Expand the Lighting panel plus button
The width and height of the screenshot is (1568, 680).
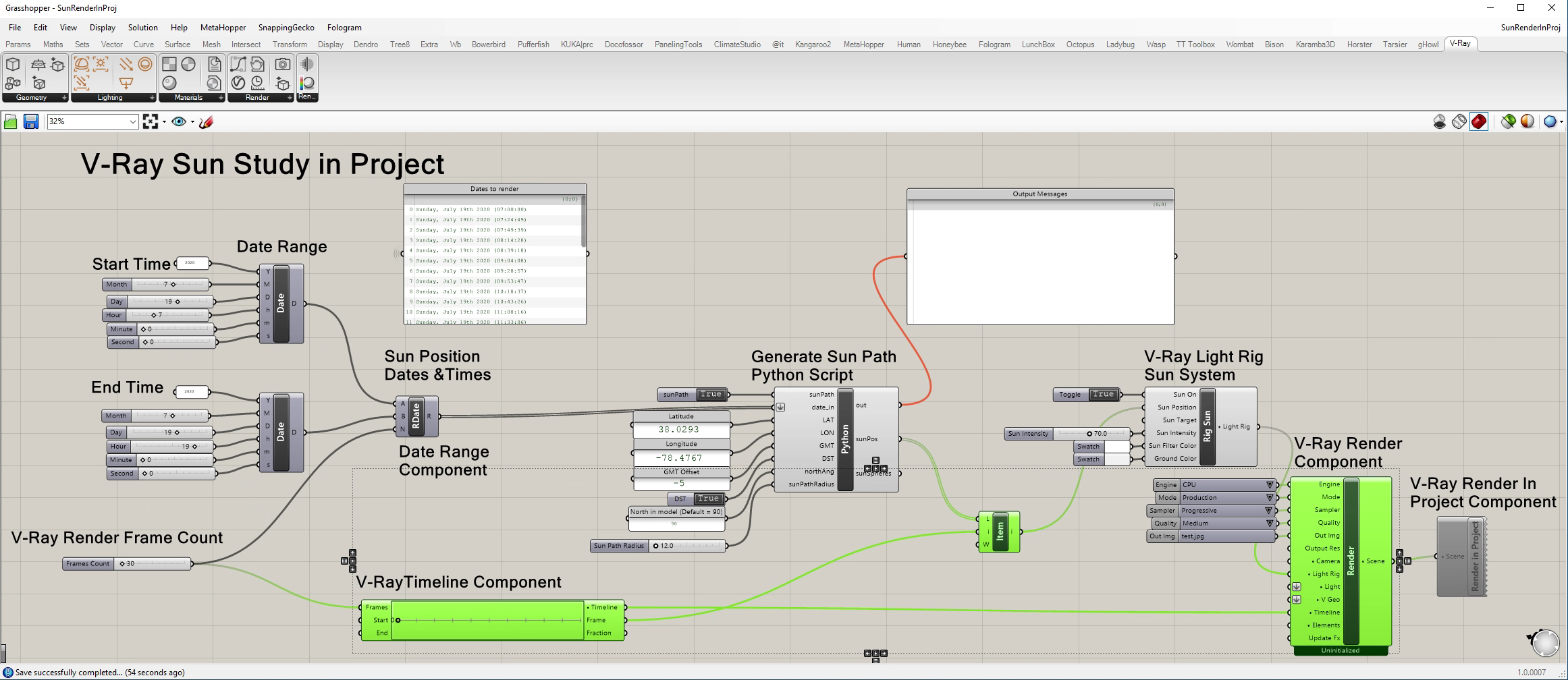click(x=152, y=98)
